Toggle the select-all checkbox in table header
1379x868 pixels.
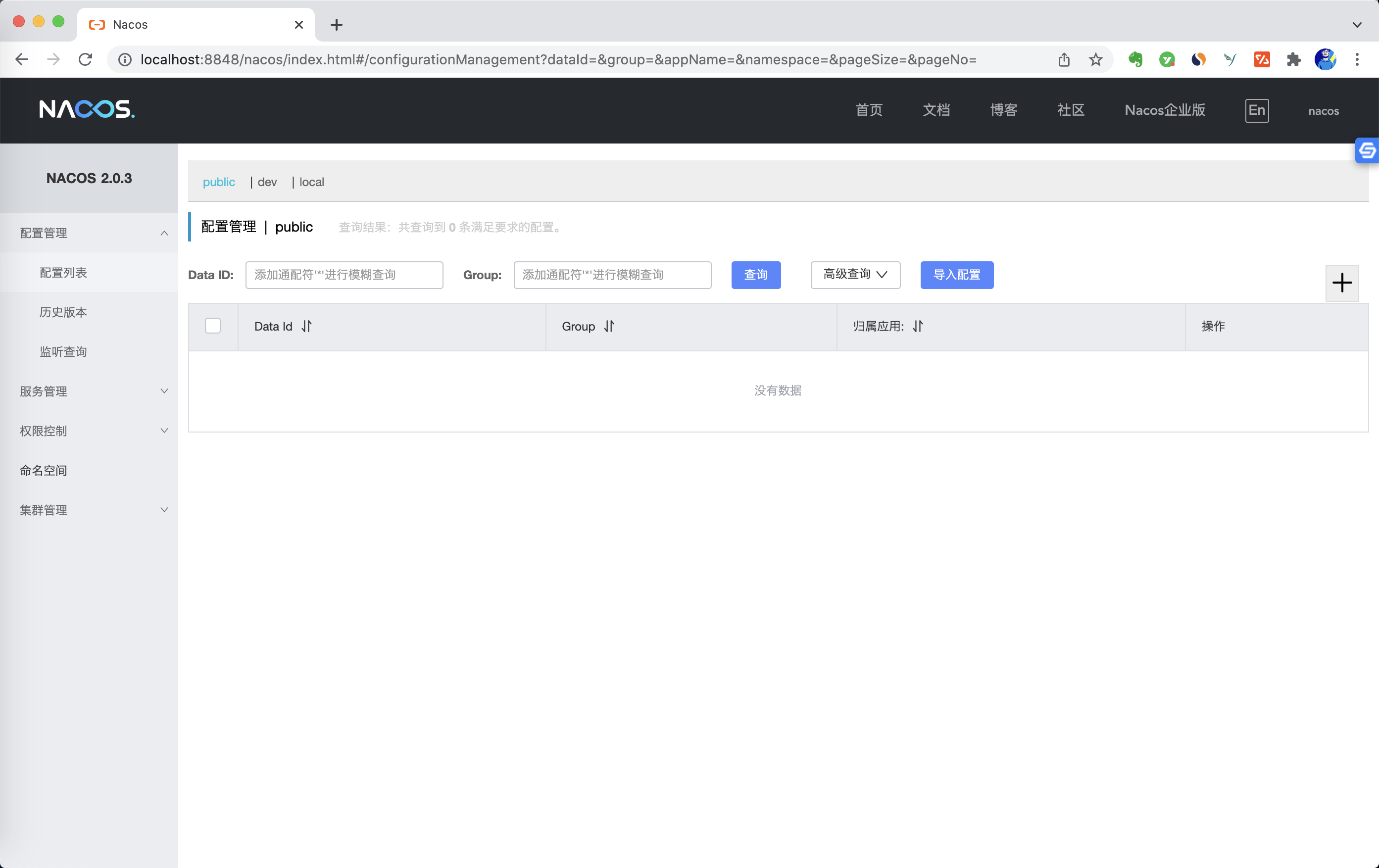click(212, 326)
